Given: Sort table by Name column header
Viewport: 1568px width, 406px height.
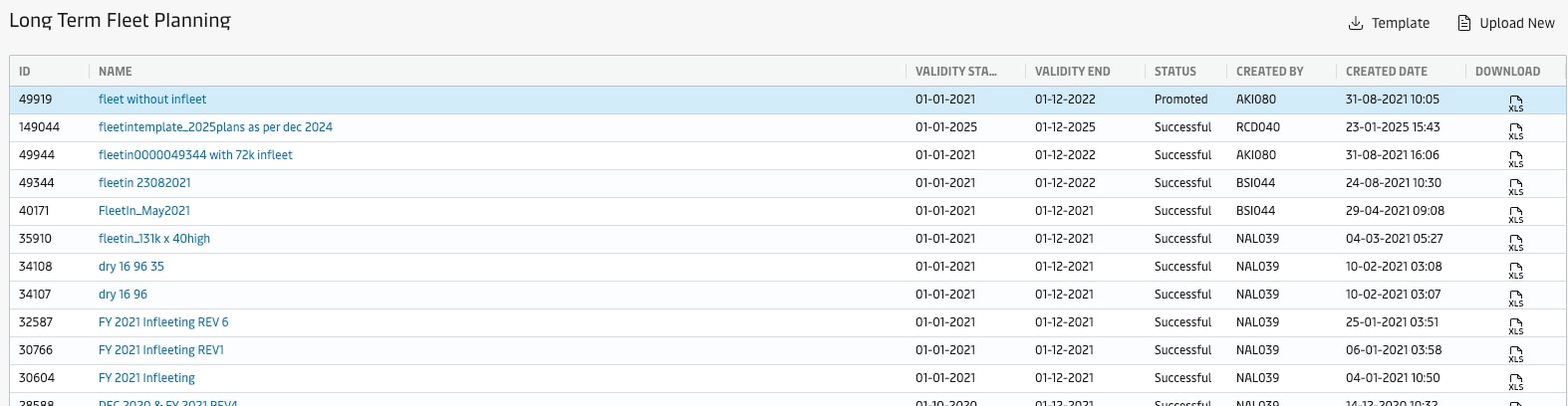Looking at the screenshot, I should [116, 72].
